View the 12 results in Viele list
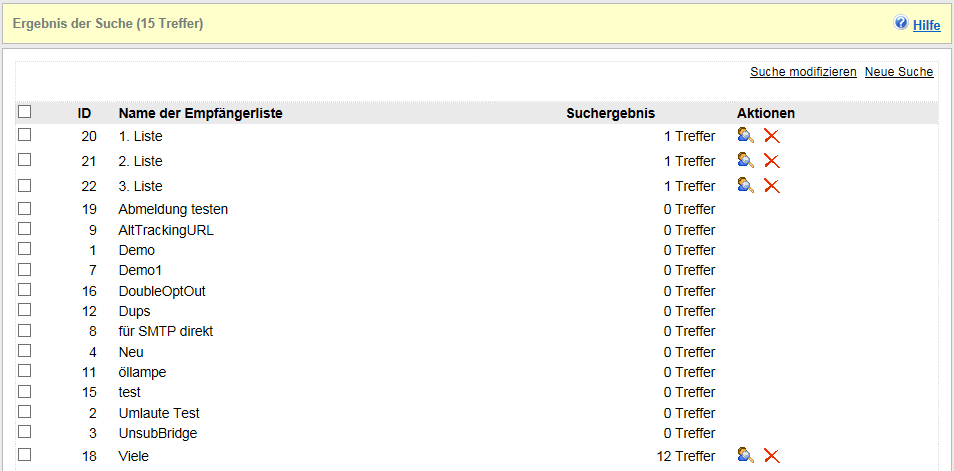Screen dimensions: 954x471 (745, 455)
